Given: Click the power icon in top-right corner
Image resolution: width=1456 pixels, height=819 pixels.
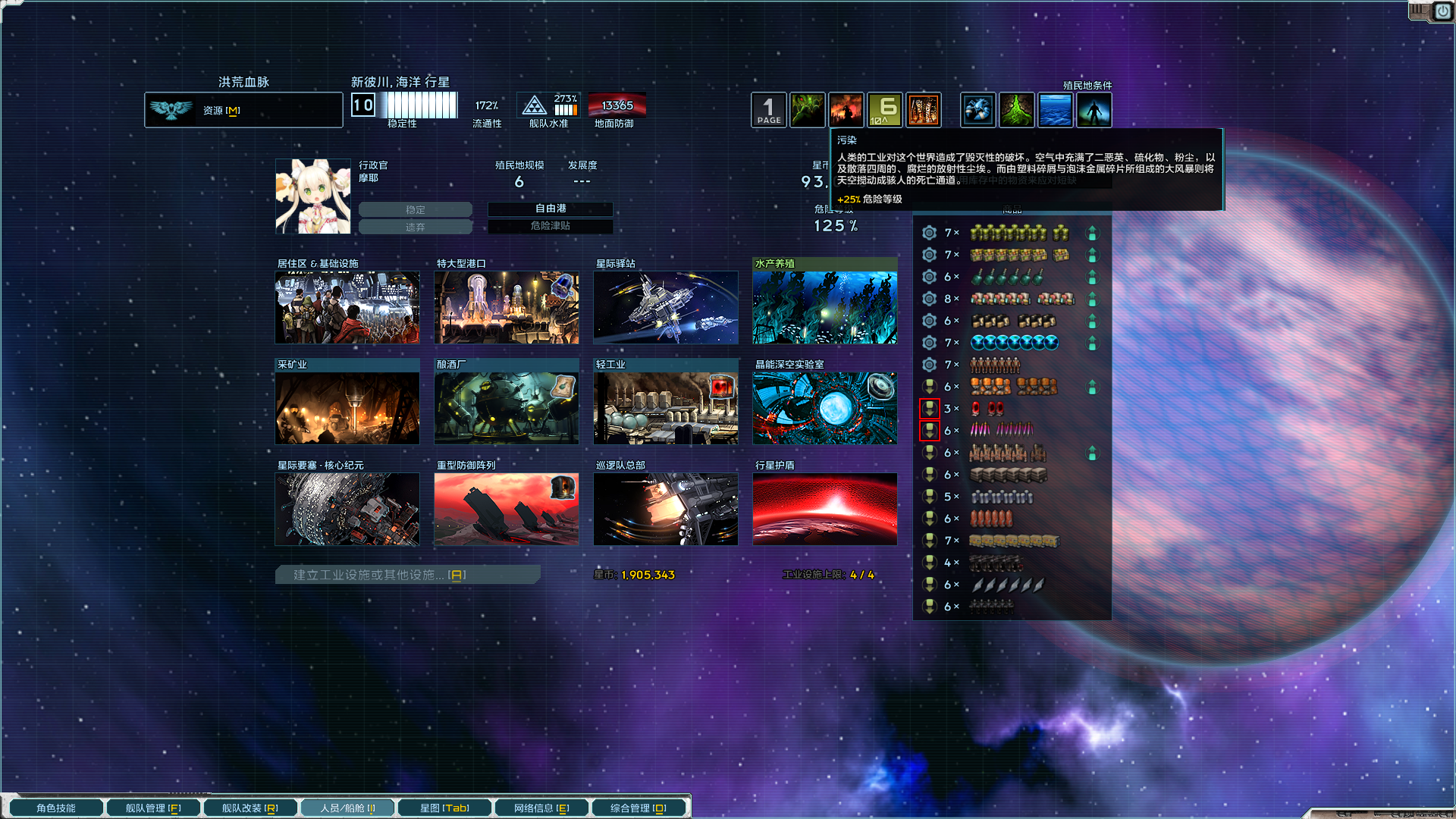Looking at the screenshot, I should (x=1442, y=11).
